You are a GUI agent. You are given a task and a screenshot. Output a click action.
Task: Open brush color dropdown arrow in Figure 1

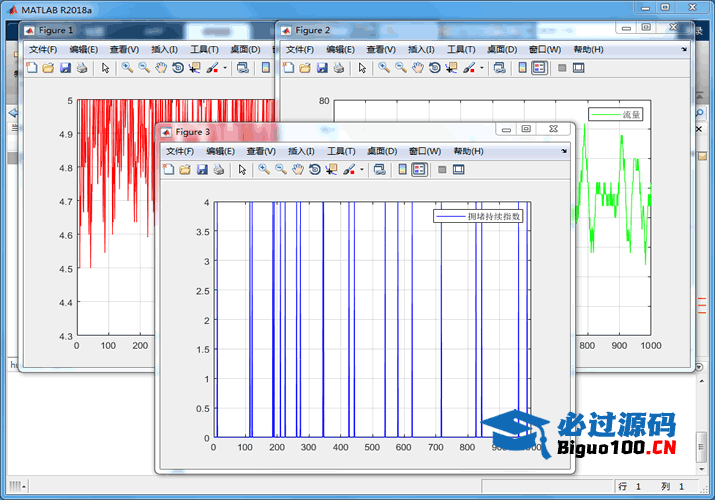click(x=225, y=68)
